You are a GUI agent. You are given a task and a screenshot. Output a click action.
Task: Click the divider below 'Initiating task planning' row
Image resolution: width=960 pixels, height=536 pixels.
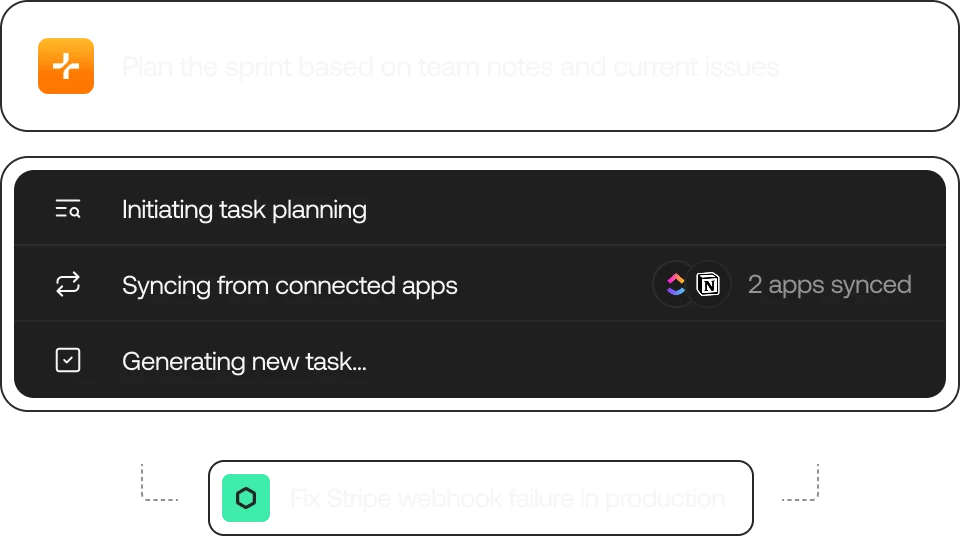pyautogui.click(x=480, y=245)
